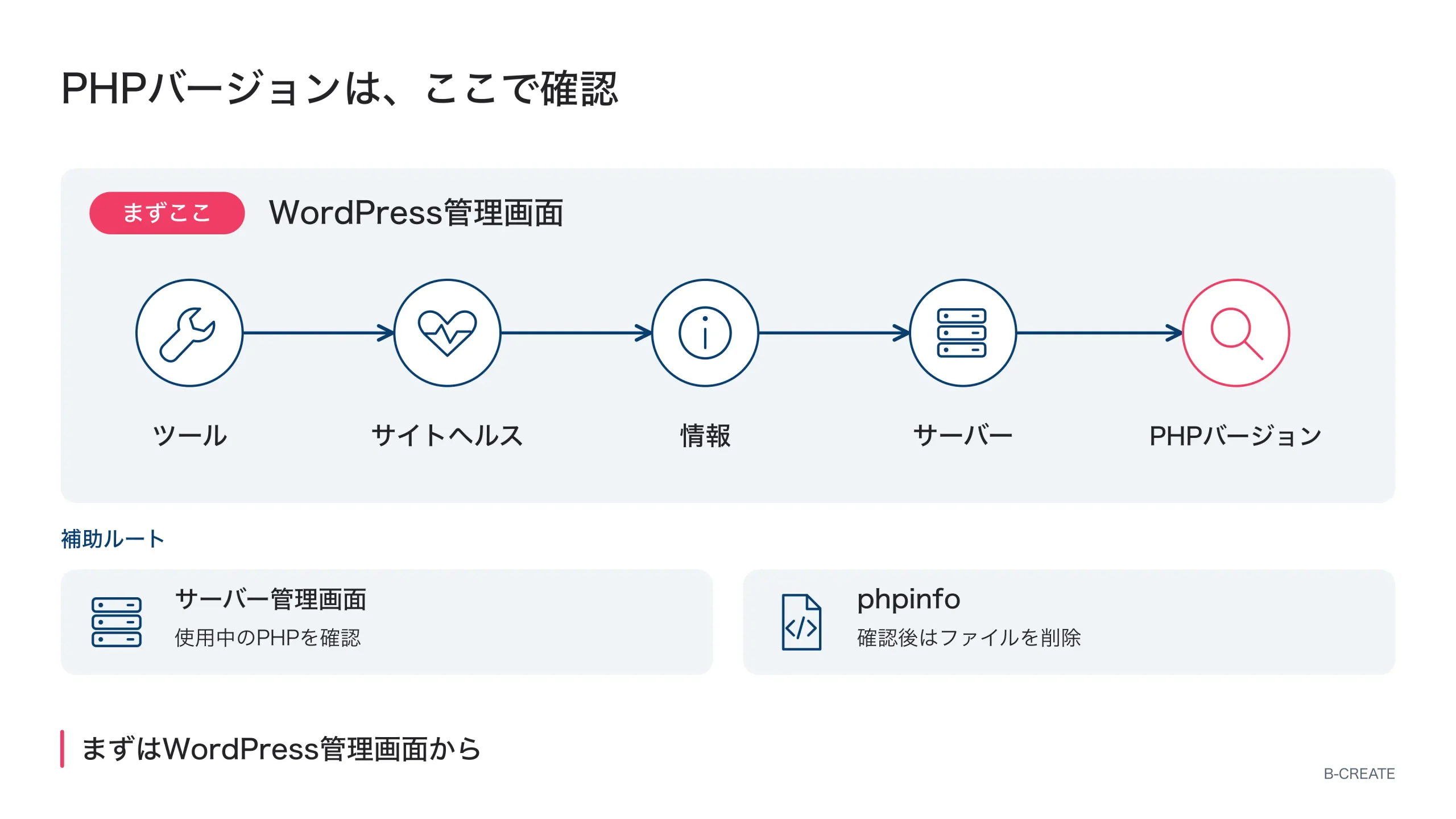Click the サーバー label under the stack icon

tap(962, 436)
